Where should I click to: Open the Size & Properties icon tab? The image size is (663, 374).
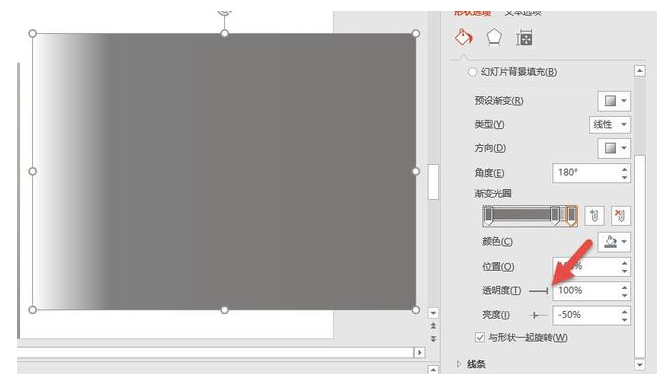point(524,38)
